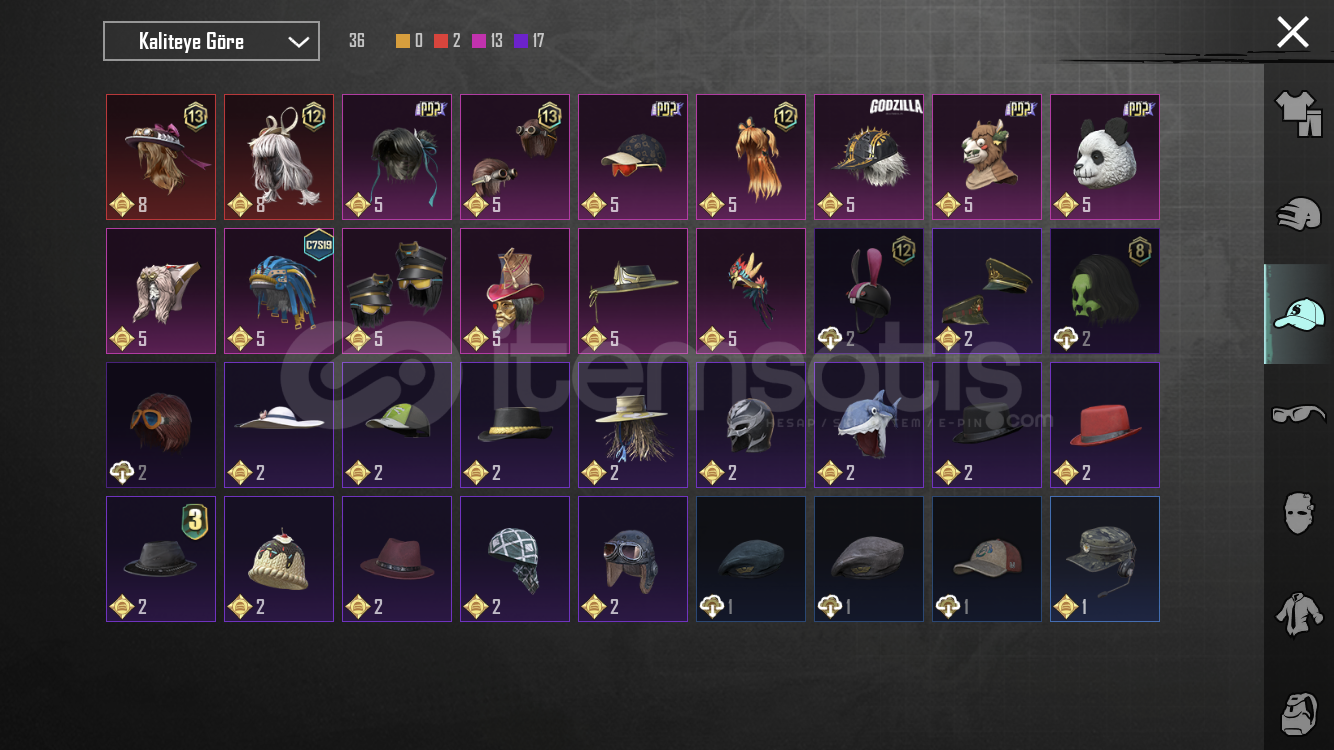The height and width of the screenshot is (750, 1334).
Task: Filter by red rarity count swatch
Action: [447, 41]
